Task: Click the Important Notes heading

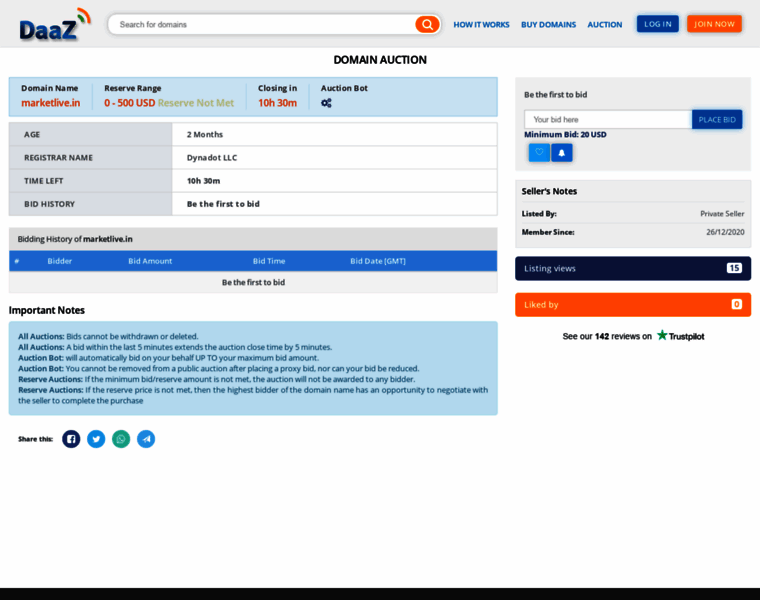Action: (47, 310)
